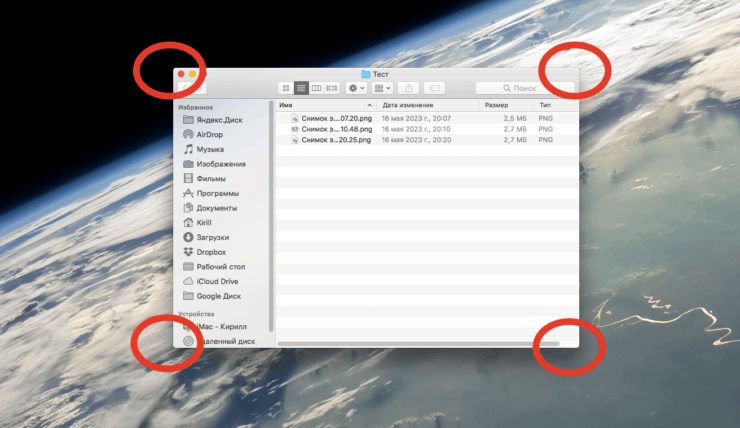Open Dropbox folder in sidebar

pos(212,252)
